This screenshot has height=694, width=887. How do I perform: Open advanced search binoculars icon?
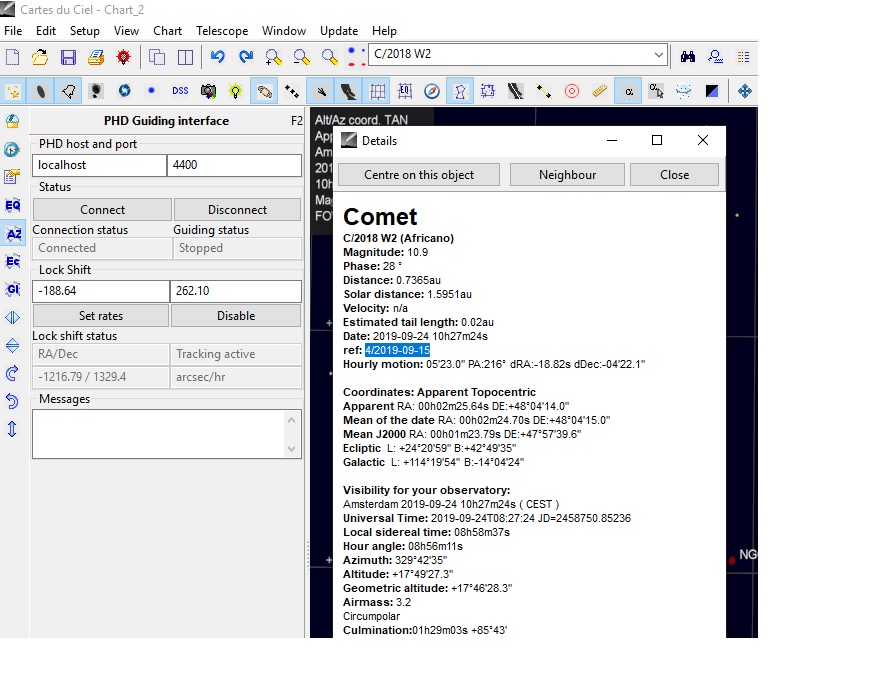[688, 57]
